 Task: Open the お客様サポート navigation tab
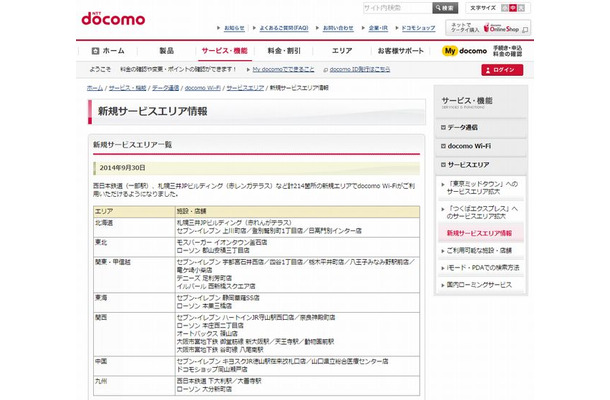point(400,51)
